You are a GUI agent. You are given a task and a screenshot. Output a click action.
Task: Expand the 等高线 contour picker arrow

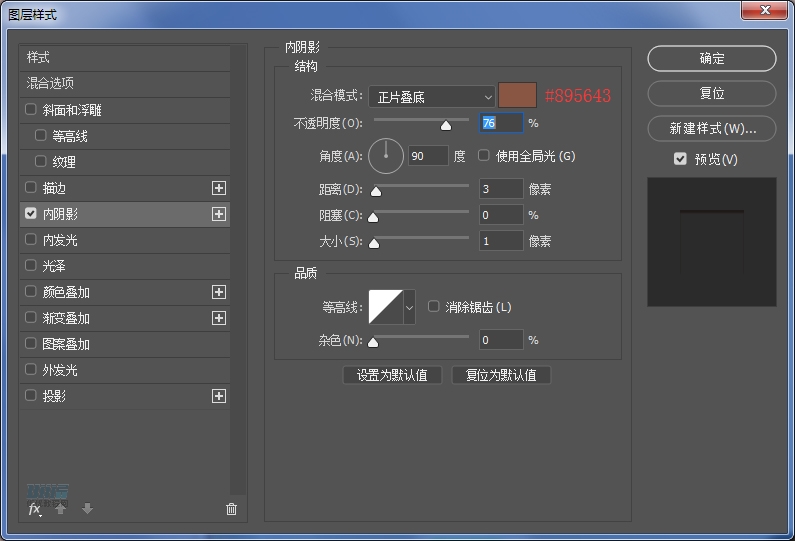(x=409, y=308)
